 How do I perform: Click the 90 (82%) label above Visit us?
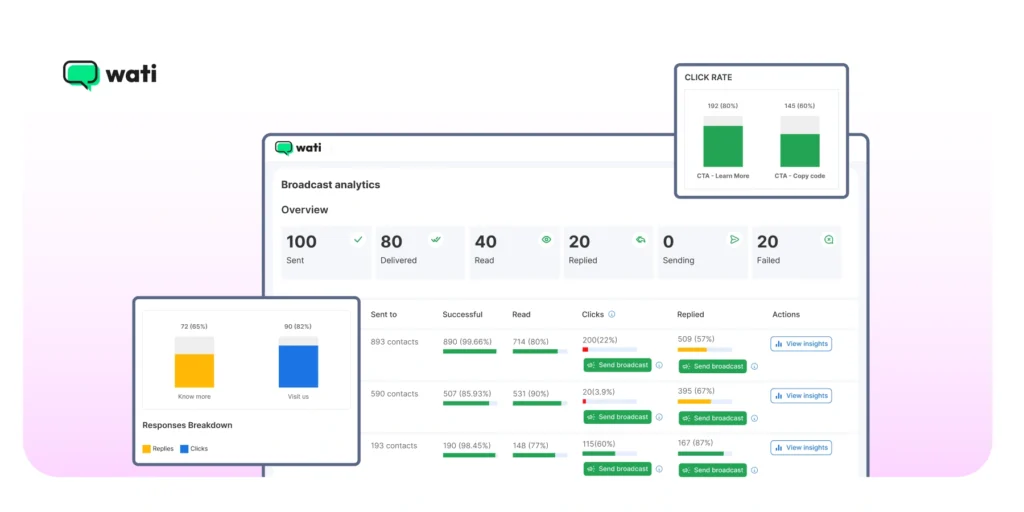coord(298,327)
